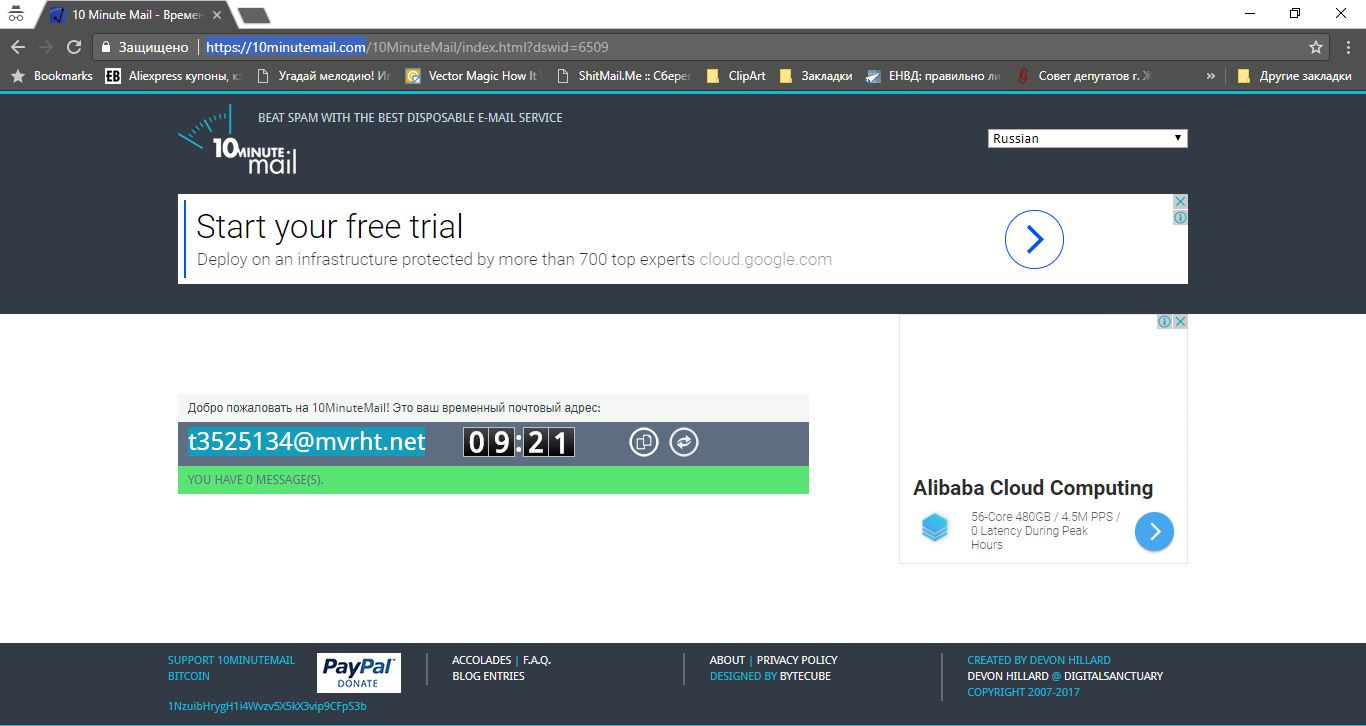Open the Aliexpress купоны bookmark

(173, 76)
